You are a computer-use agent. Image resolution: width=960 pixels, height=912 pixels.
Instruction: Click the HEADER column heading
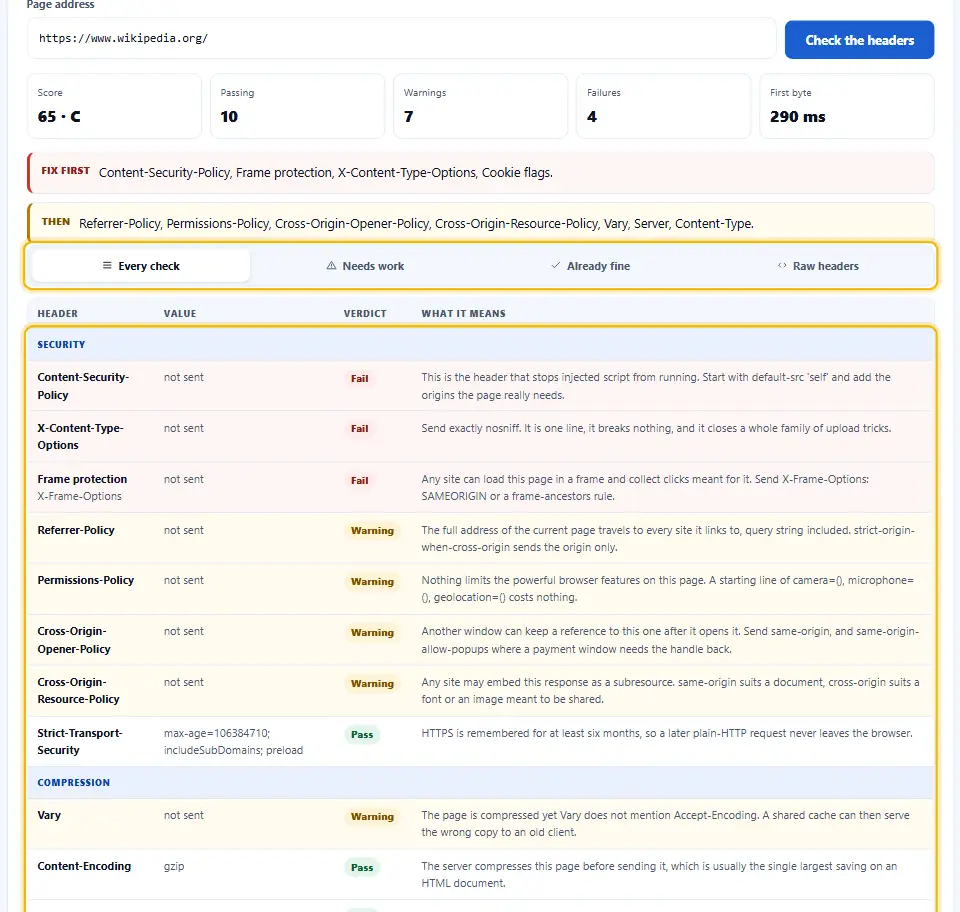(58, 313)
